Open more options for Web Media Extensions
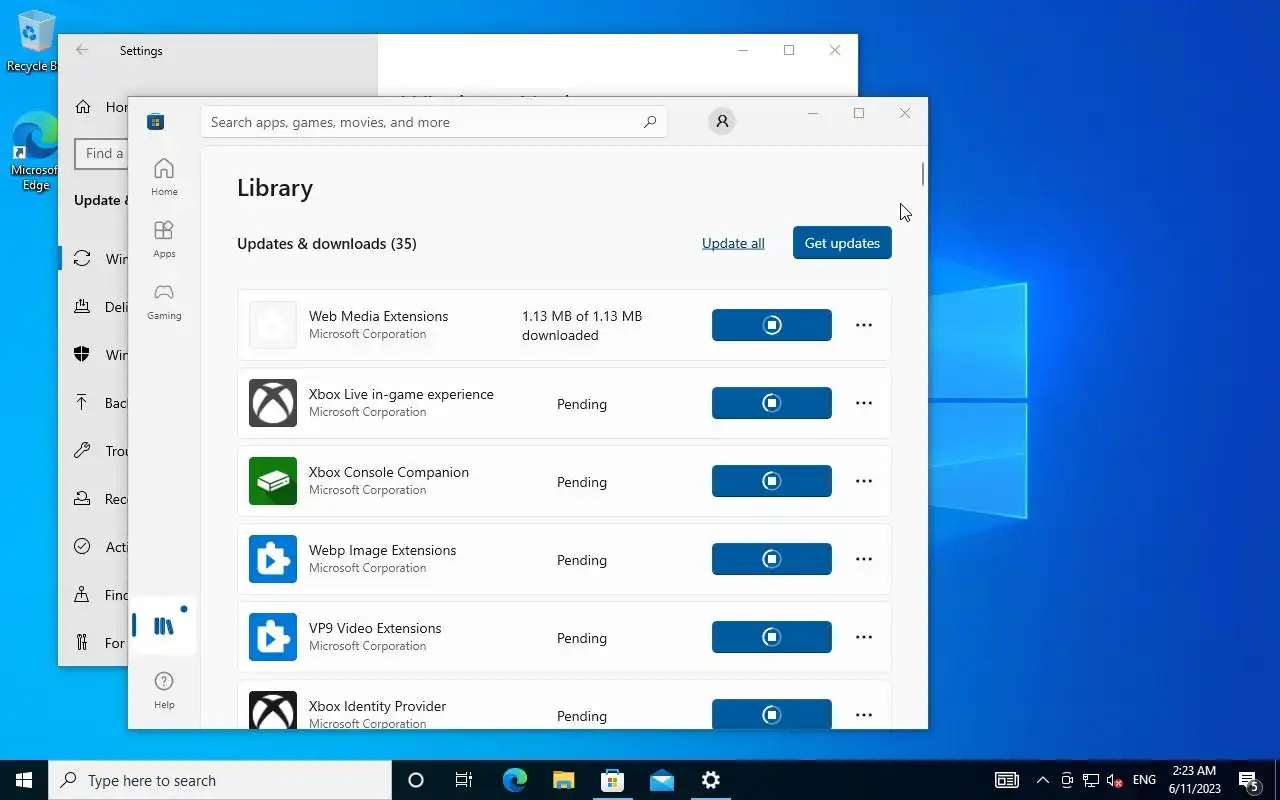The height and width of the screenshot is (800, 1280). click(x=864, y=325)
